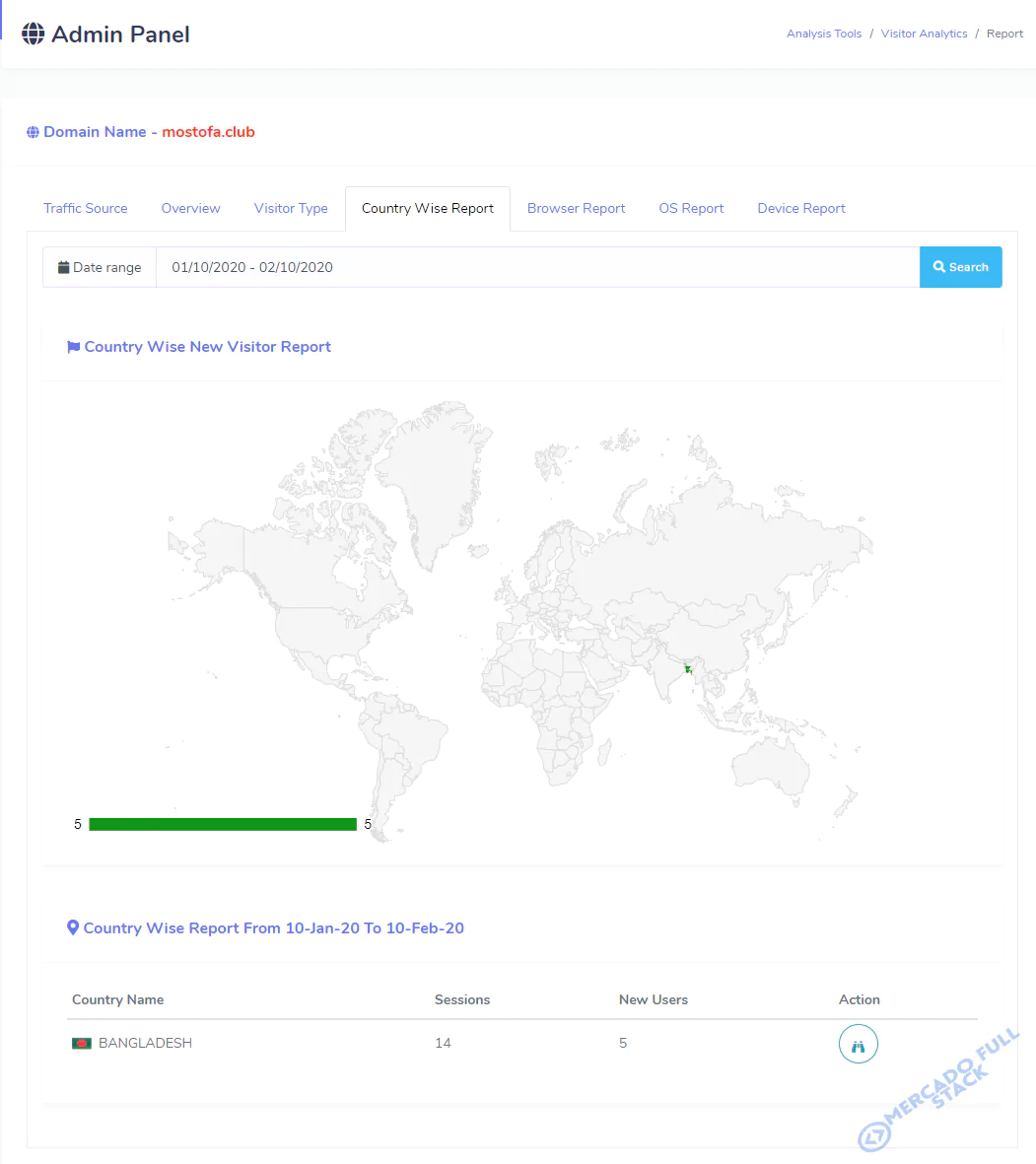This screenshot has height=1164, width=1036.
Task: Click the Search button
Action: 961,267
